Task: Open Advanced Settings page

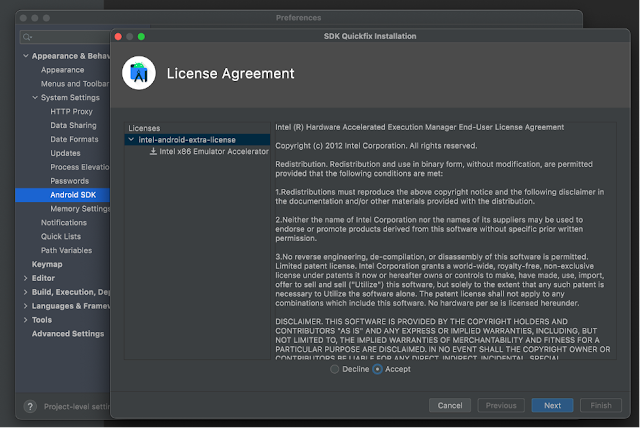Action: click(68, 333)
